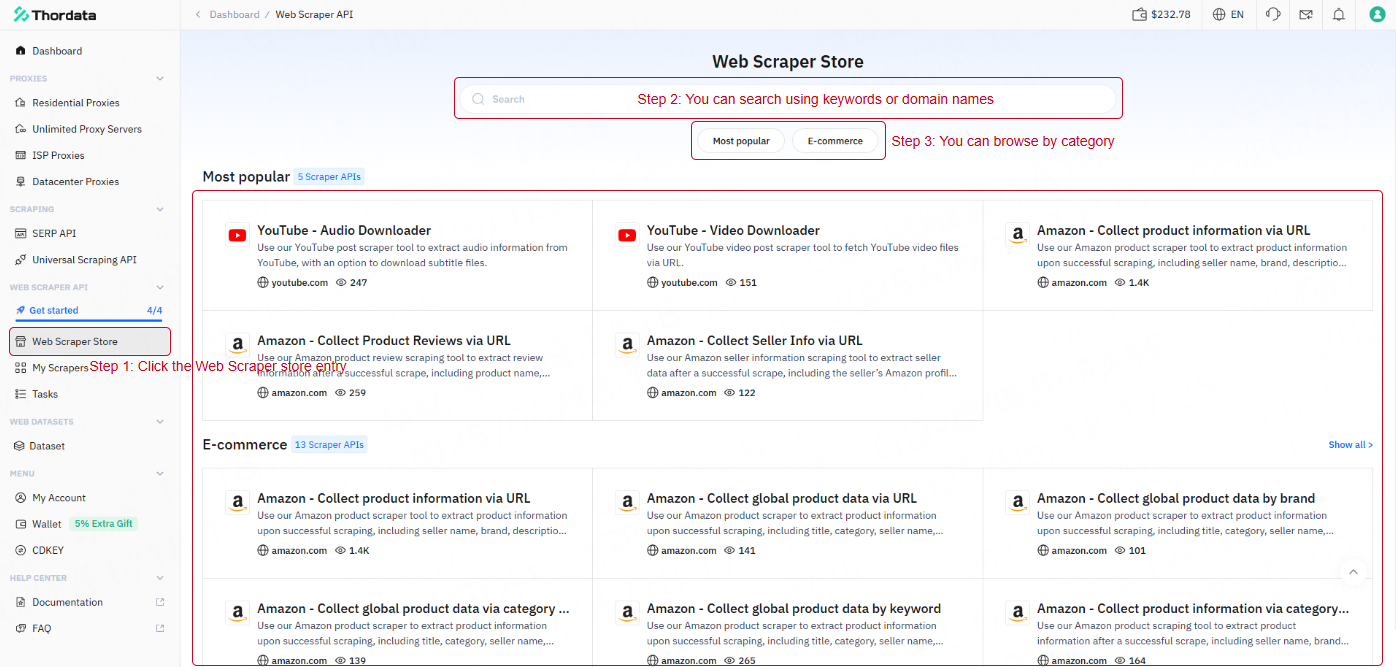
Task: Click YouTube icon of Video Downloader card
Action: click(x=627, y=236)
